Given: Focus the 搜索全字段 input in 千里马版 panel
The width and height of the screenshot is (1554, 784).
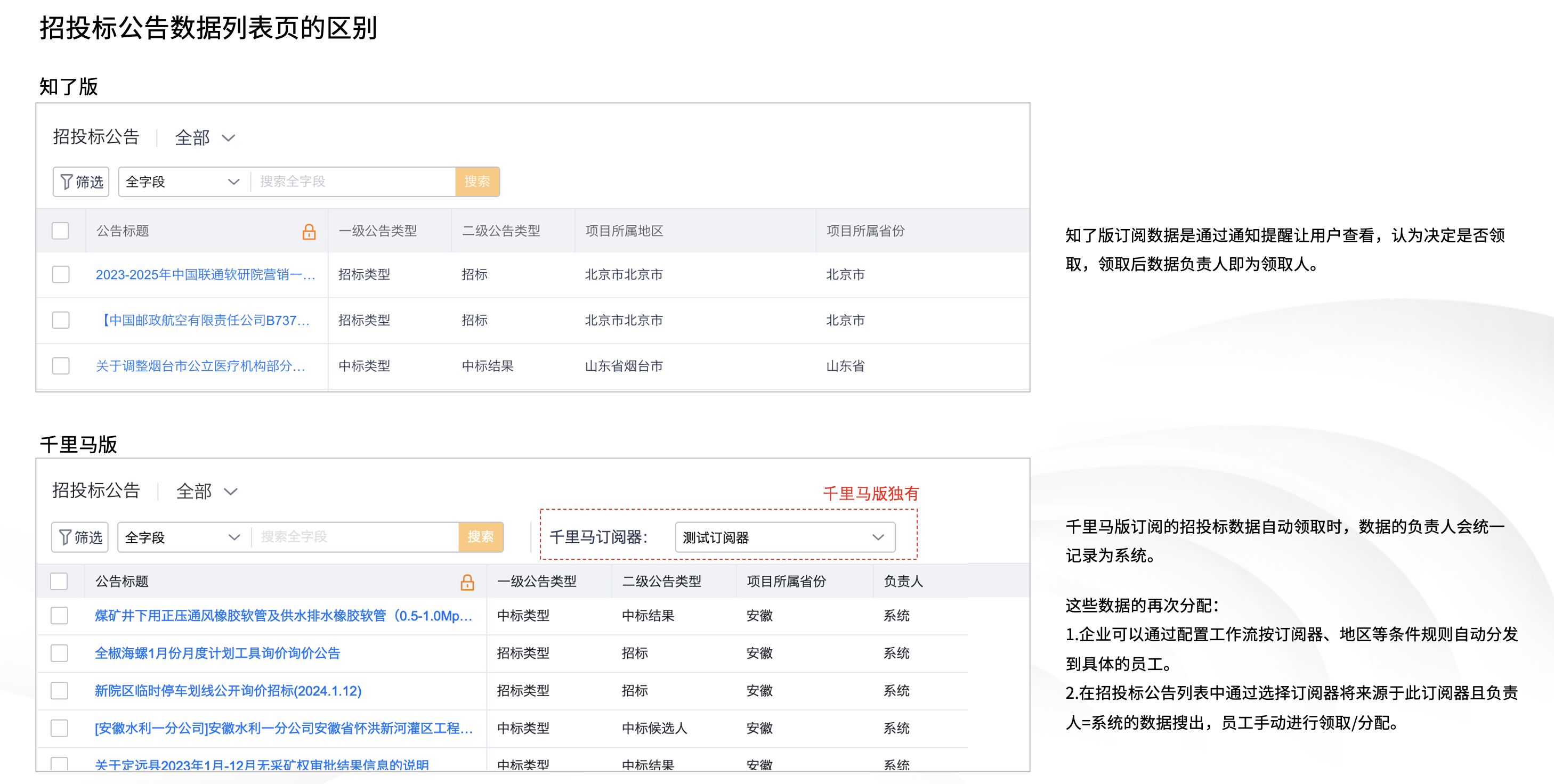Looking at the screenshot, I should (x=355, y=537).
